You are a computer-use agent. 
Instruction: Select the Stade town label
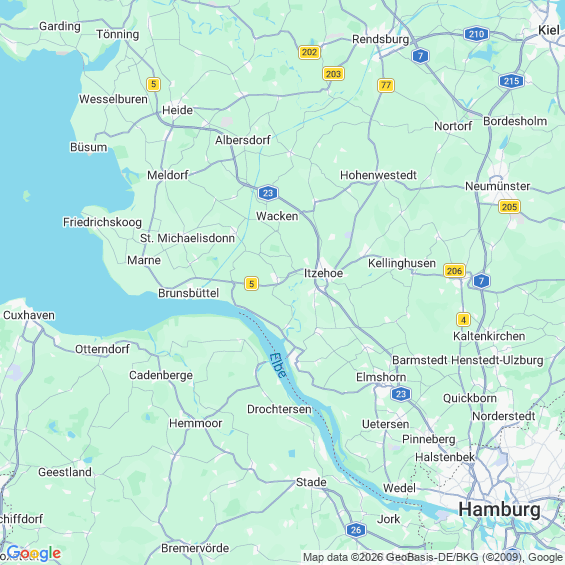coord(311,482)
